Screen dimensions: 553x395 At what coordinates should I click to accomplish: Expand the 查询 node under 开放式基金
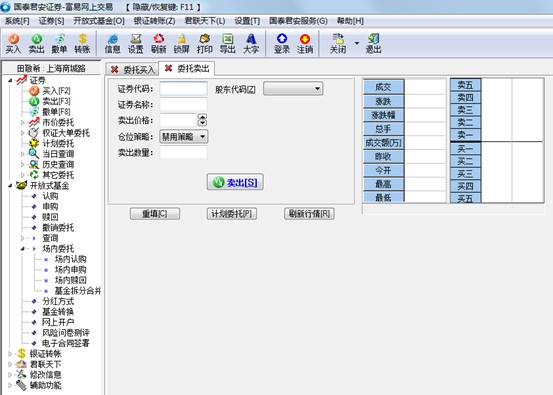pyautogui.click(x=23, y=238)
